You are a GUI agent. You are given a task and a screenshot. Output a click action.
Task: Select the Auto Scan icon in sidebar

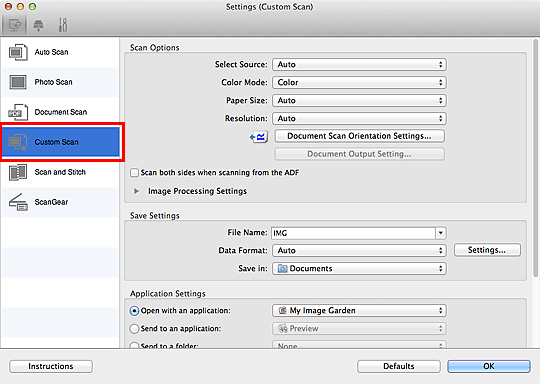point(18,52)
